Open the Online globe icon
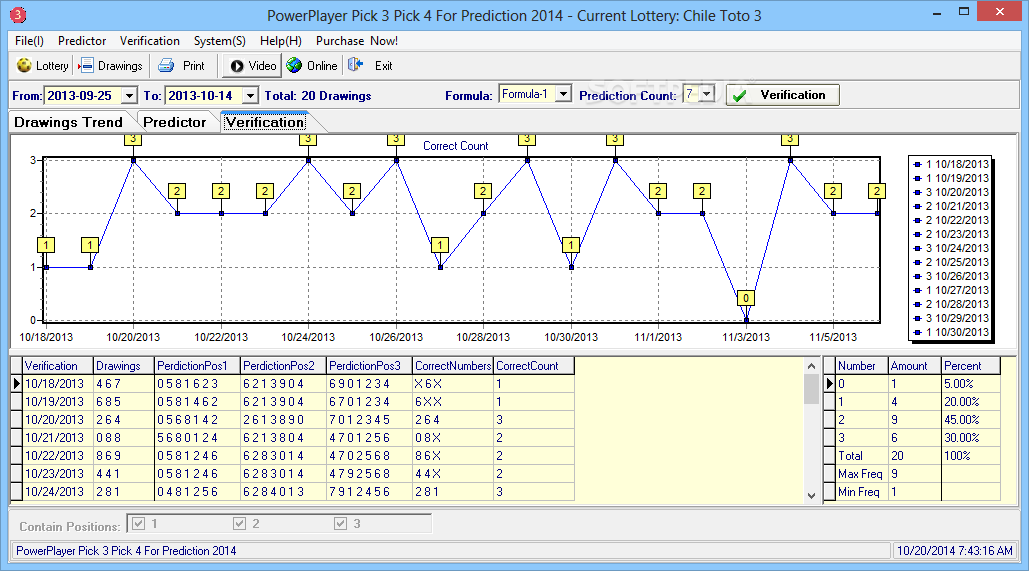 coord(295,66)
